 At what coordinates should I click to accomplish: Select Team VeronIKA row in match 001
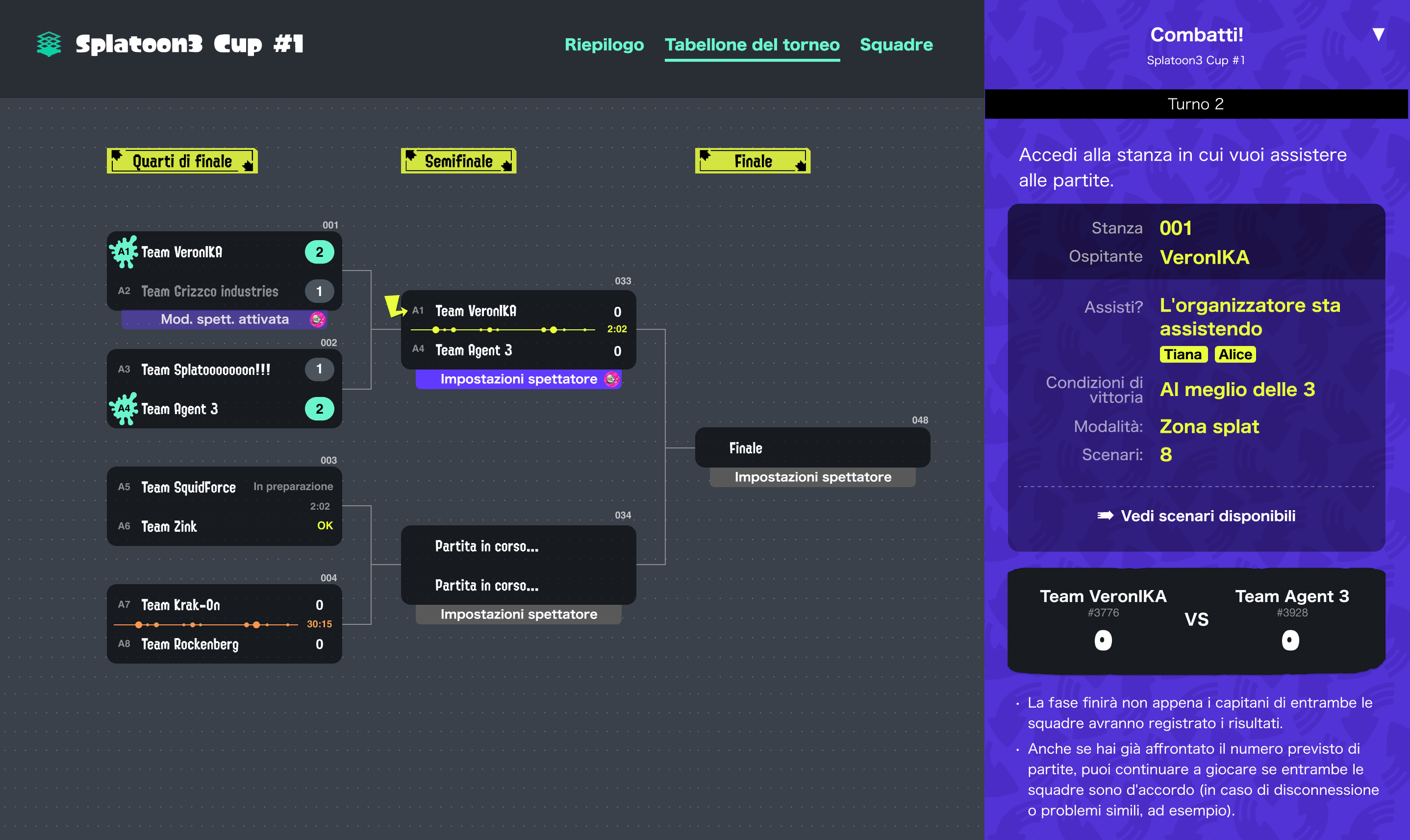tap(224, 252)
